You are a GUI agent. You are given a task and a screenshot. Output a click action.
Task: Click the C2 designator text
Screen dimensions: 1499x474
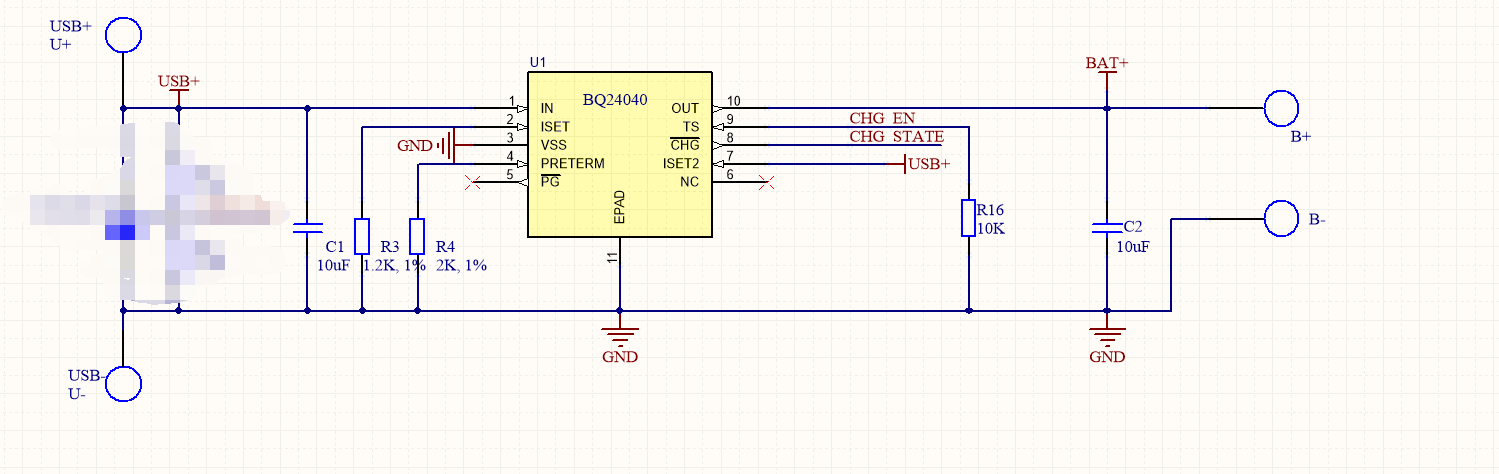coord(1132,226)
